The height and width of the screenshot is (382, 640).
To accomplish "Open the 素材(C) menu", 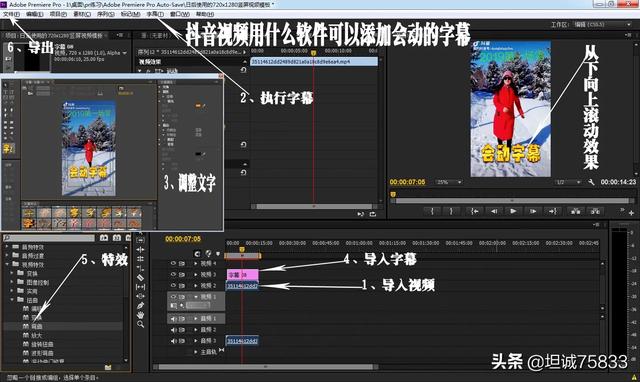I will click(x=82, y=14).
